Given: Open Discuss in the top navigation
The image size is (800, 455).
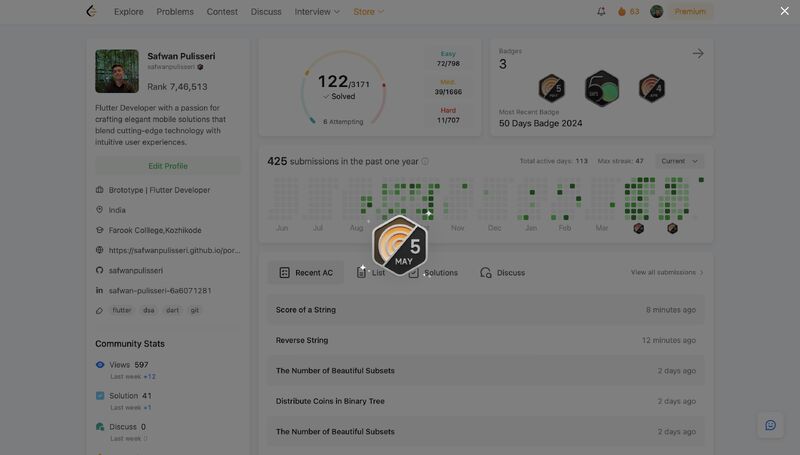Looking at the screenshot, I should [266, 11].
